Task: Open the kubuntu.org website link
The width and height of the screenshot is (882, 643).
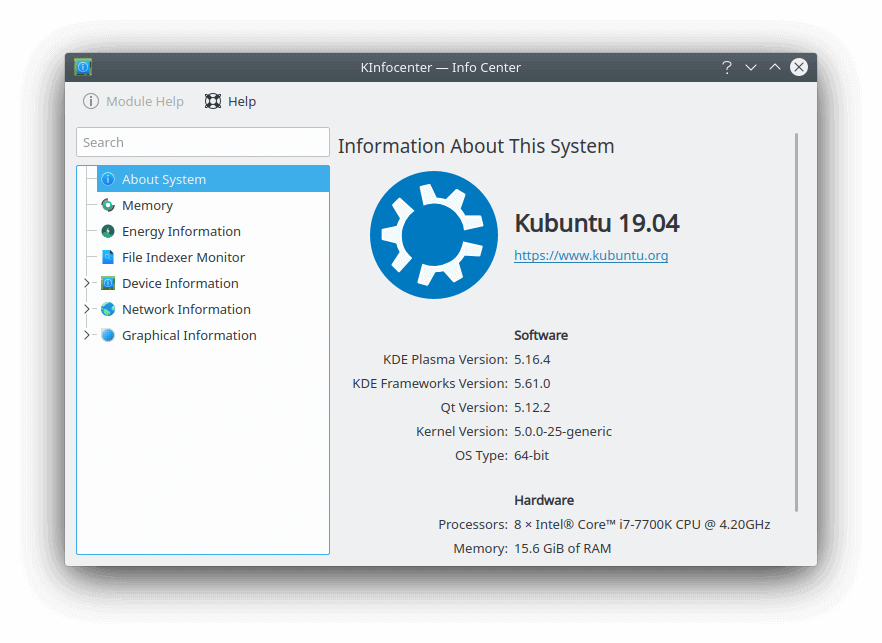Action: (590, 255)
